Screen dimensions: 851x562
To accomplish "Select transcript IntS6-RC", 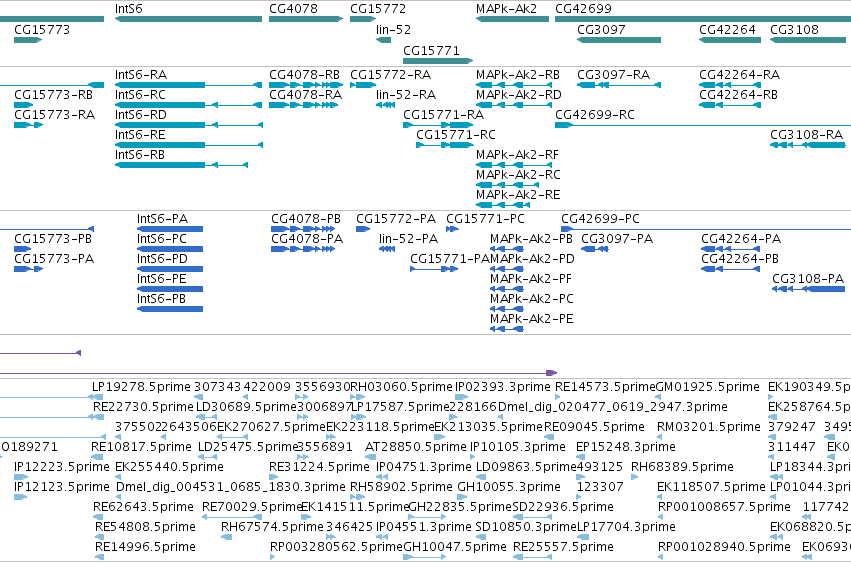I will click(x=188, y=105).
